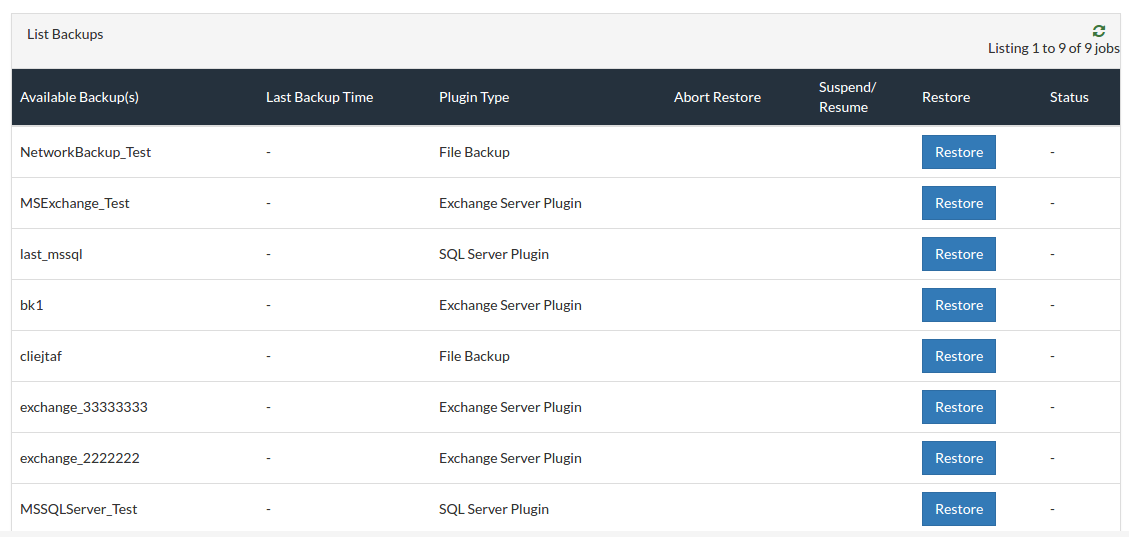
Task: Restore the exchange_2222222 backup
Action: coord(958,459)
